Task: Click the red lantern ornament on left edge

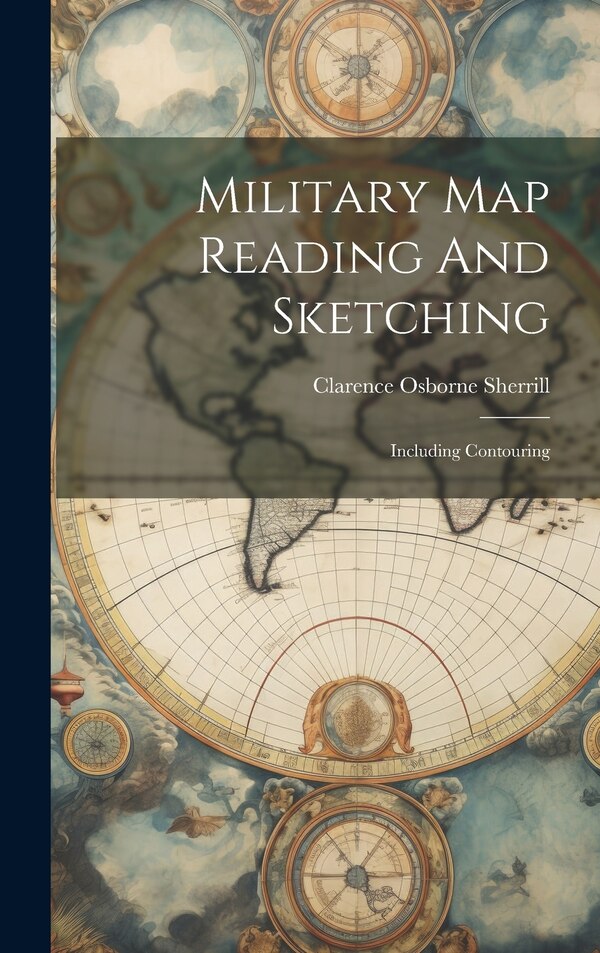Action: coord(68,685)
